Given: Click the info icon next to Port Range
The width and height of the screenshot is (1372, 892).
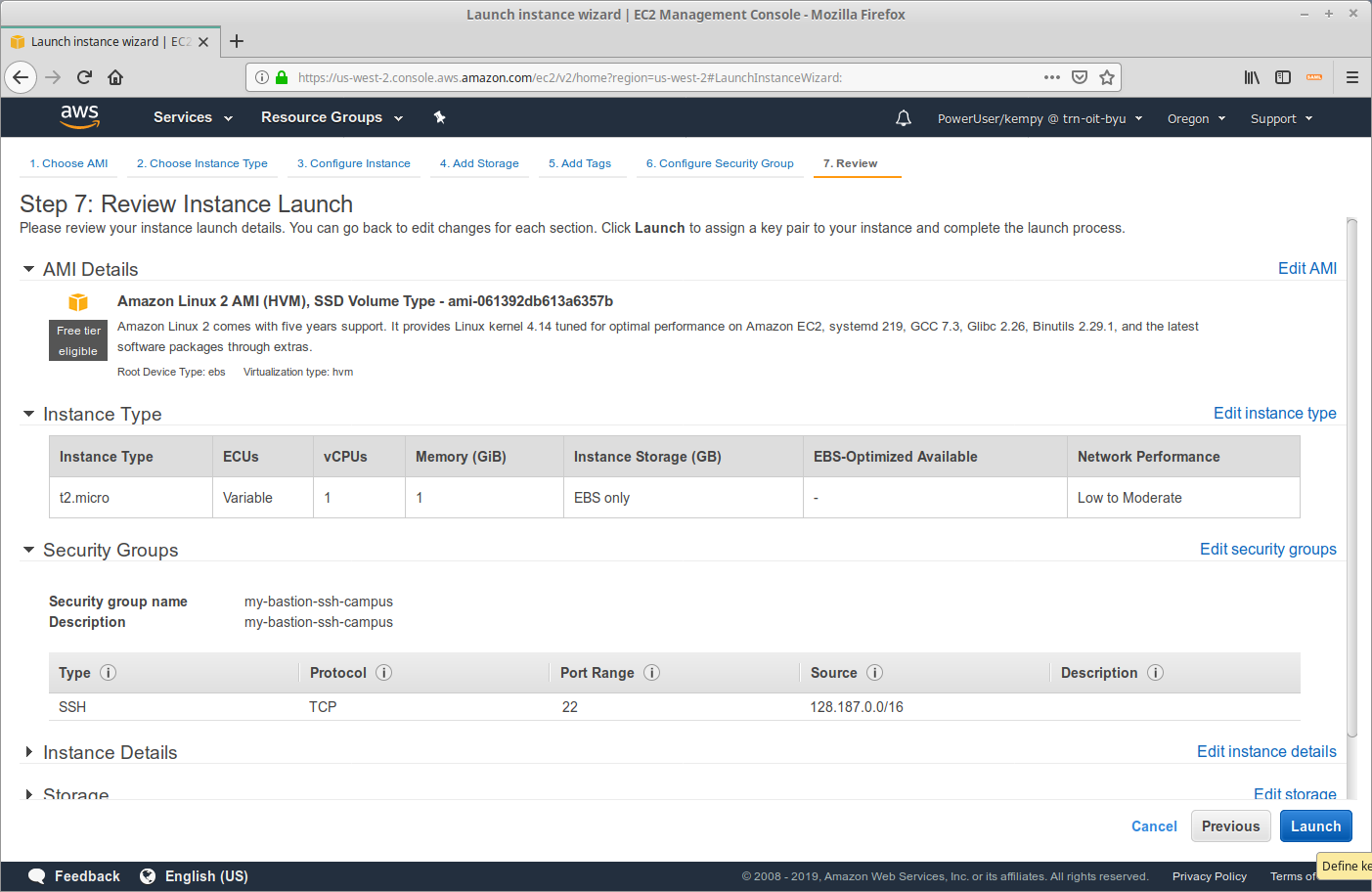Looking at the screenshot, I should pyautogui.click(x=652, y=672).
